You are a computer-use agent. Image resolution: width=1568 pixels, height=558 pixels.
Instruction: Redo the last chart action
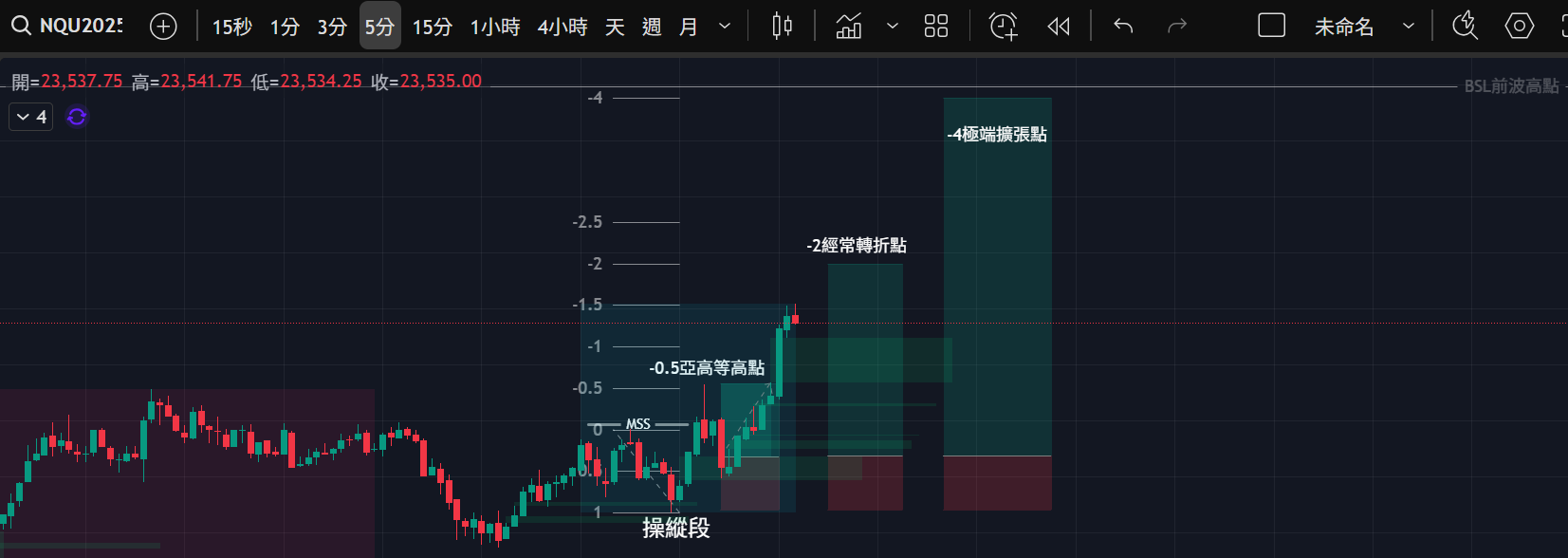tap(1177, 26)
